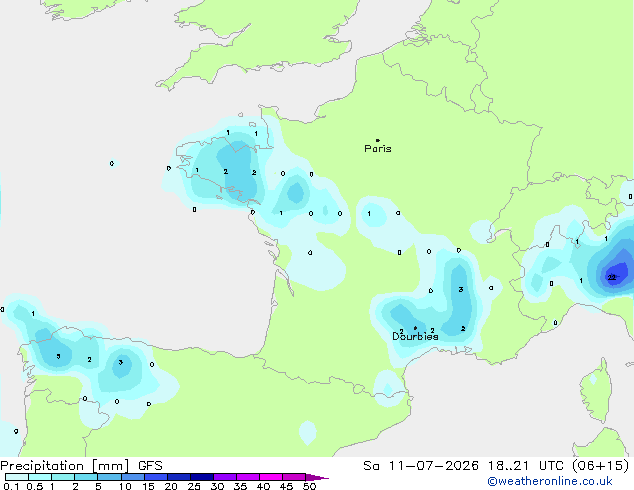
Task: Pick the dark blue legend swatch between 20 and 25
Action: click(179, 477)
